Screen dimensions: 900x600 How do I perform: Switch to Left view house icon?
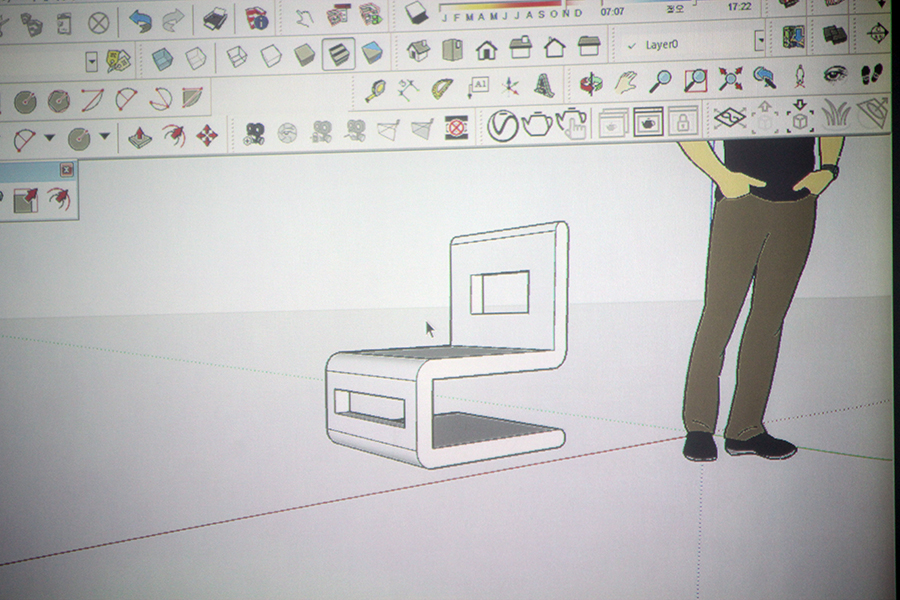coord(589,46)
